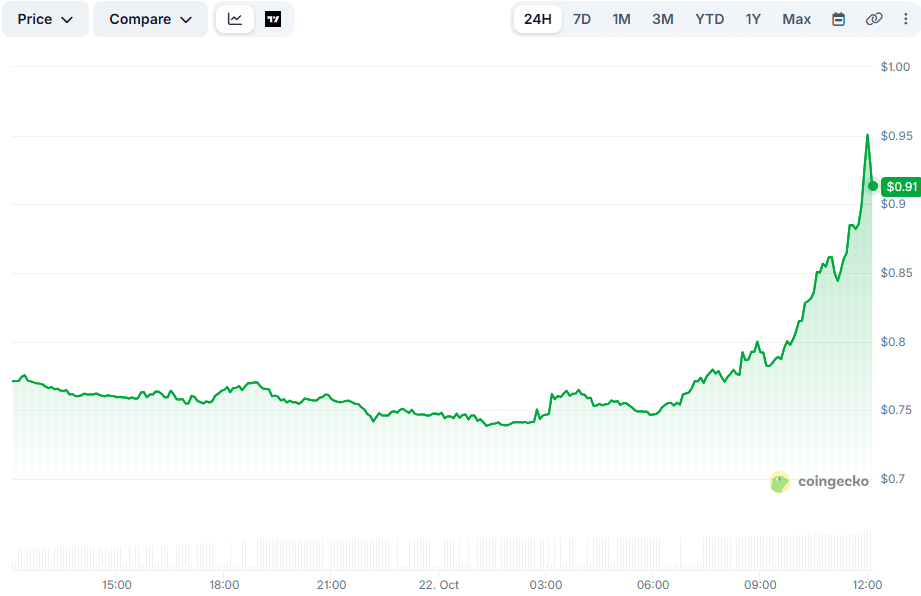This screenshot has width=921, height=596.
Task: Select the Max time range
Action: [x=796, y=19]
